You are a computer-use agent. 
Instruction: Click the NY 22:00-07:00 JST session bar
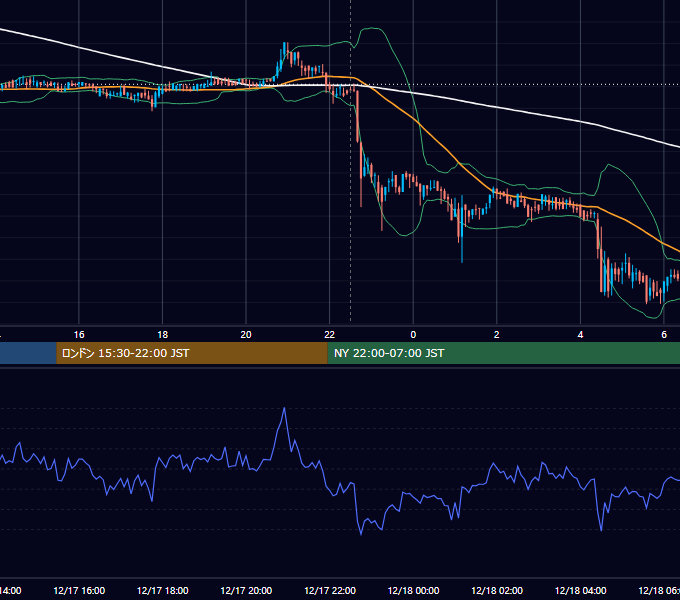(x=503, y=353)
